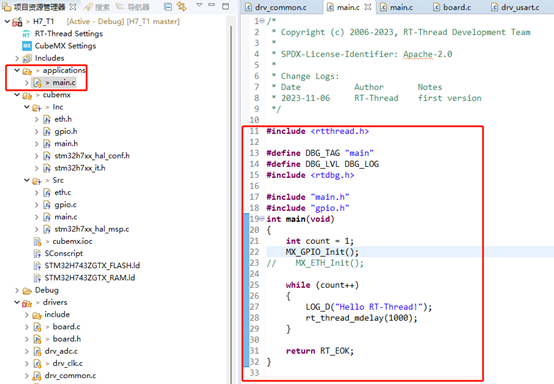
Task: Switch to the drv_usart.c editor tab
Action: coord(515,7)
